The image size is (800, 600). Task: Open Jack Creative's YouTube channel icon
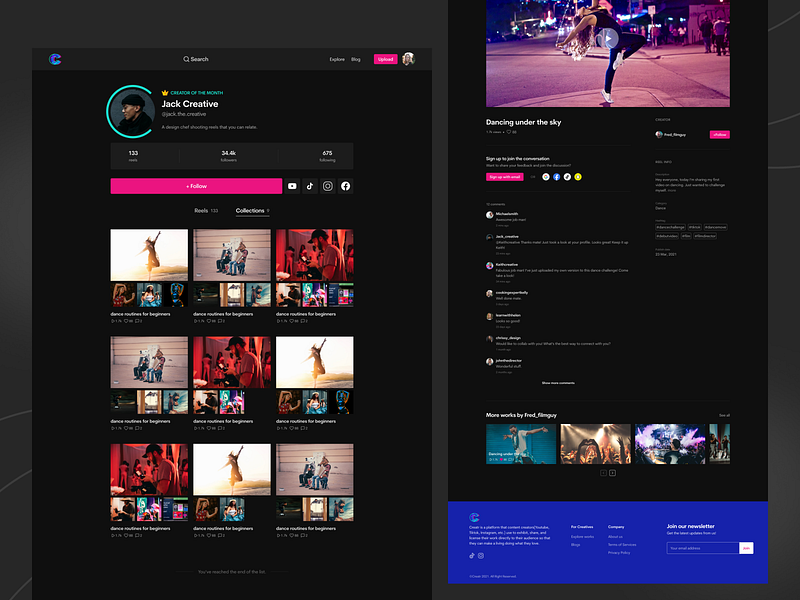point(292,186)
